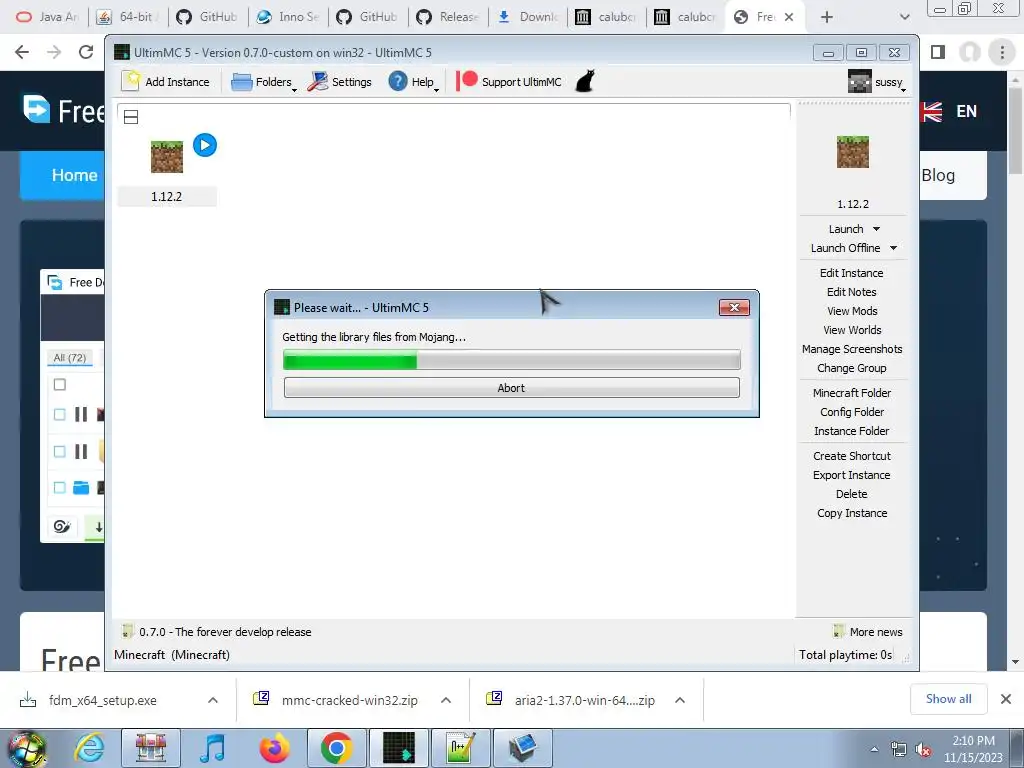Screen dimensions: 1024x768
Task: Click Support UltimMC Patreon button
Action: [509, 82]
